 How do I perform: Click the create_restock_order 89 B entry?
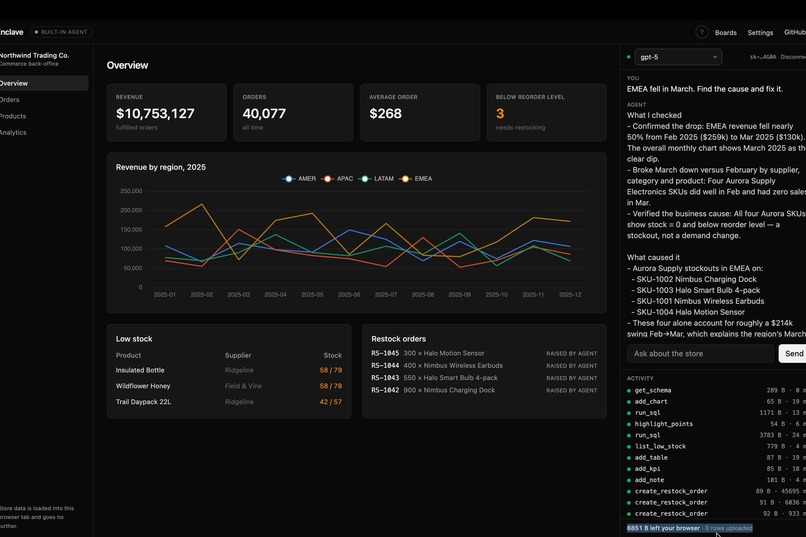coord(716,491)
